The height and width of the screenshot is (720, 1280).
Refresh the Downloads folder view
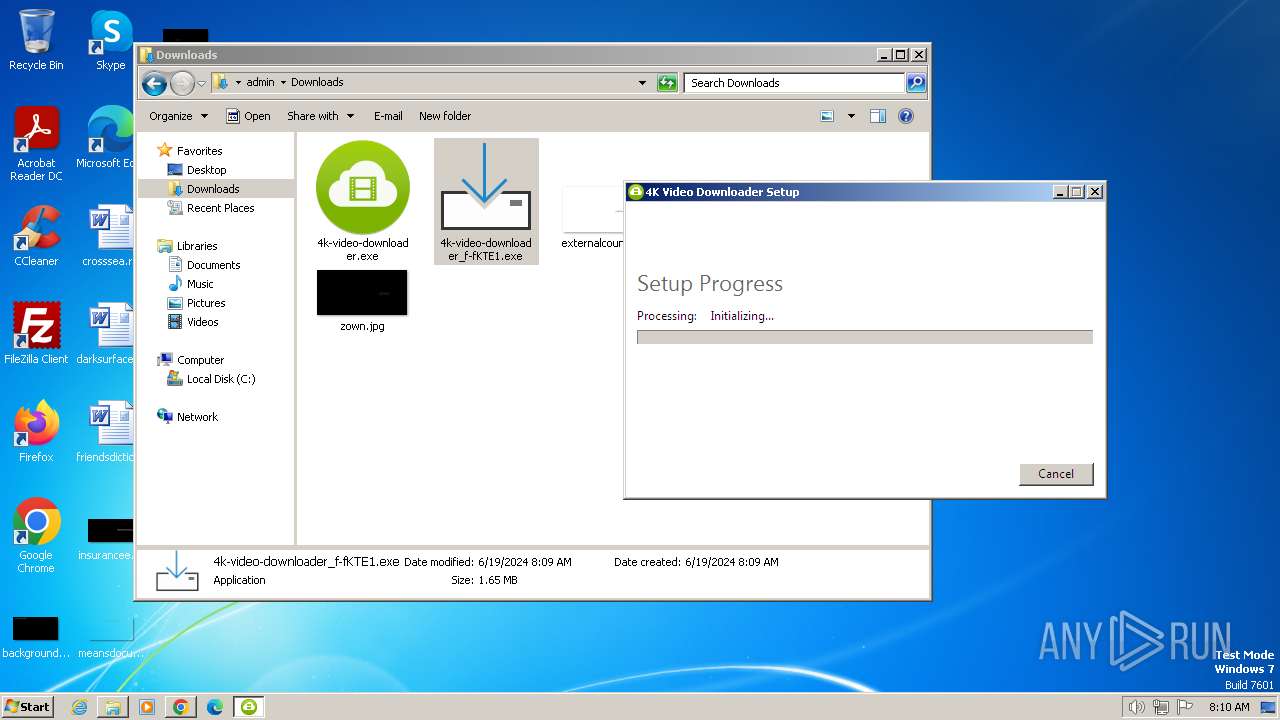click(667, 83)
